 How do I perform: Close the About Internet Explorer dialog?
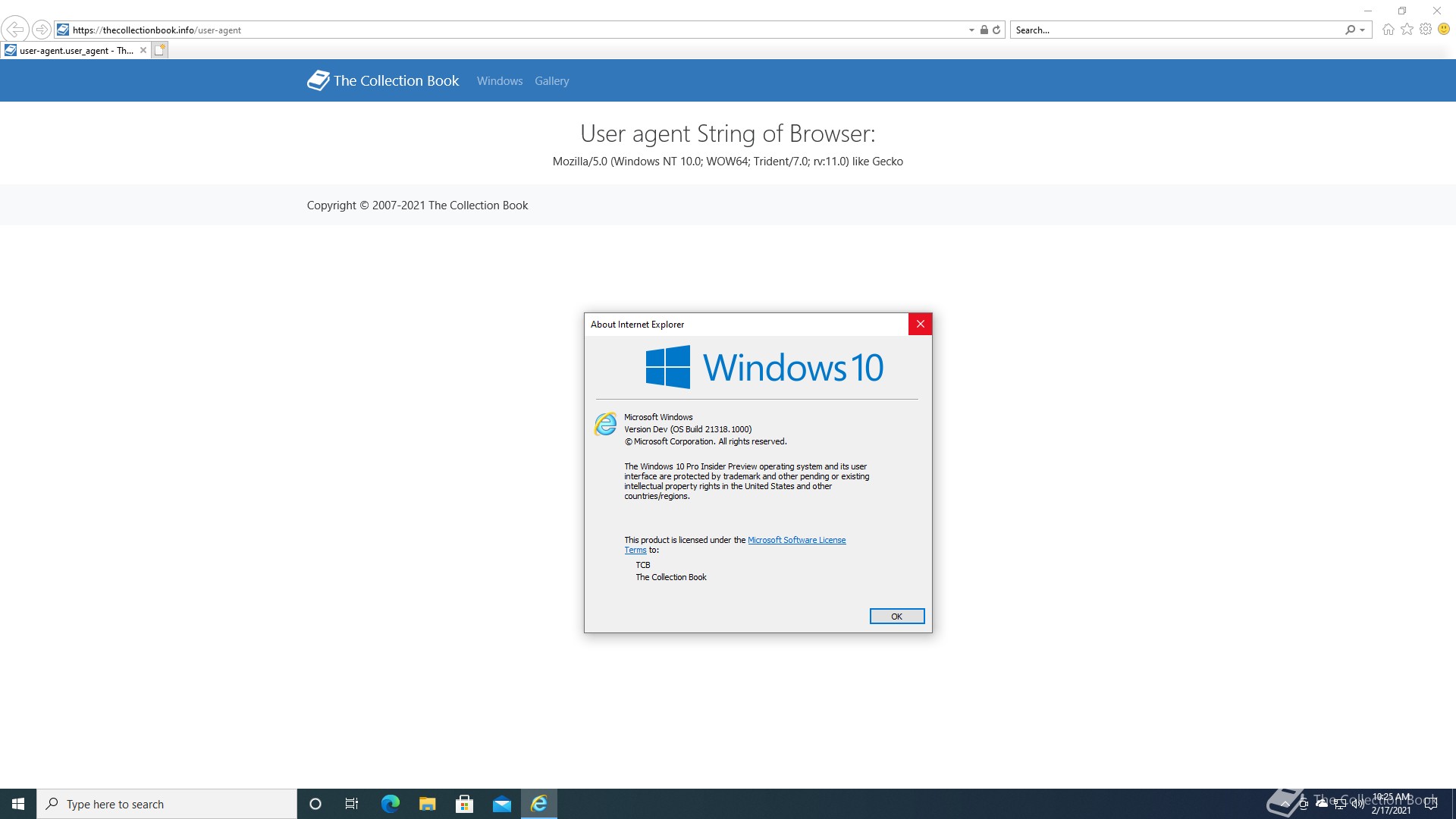coord(920,325)
